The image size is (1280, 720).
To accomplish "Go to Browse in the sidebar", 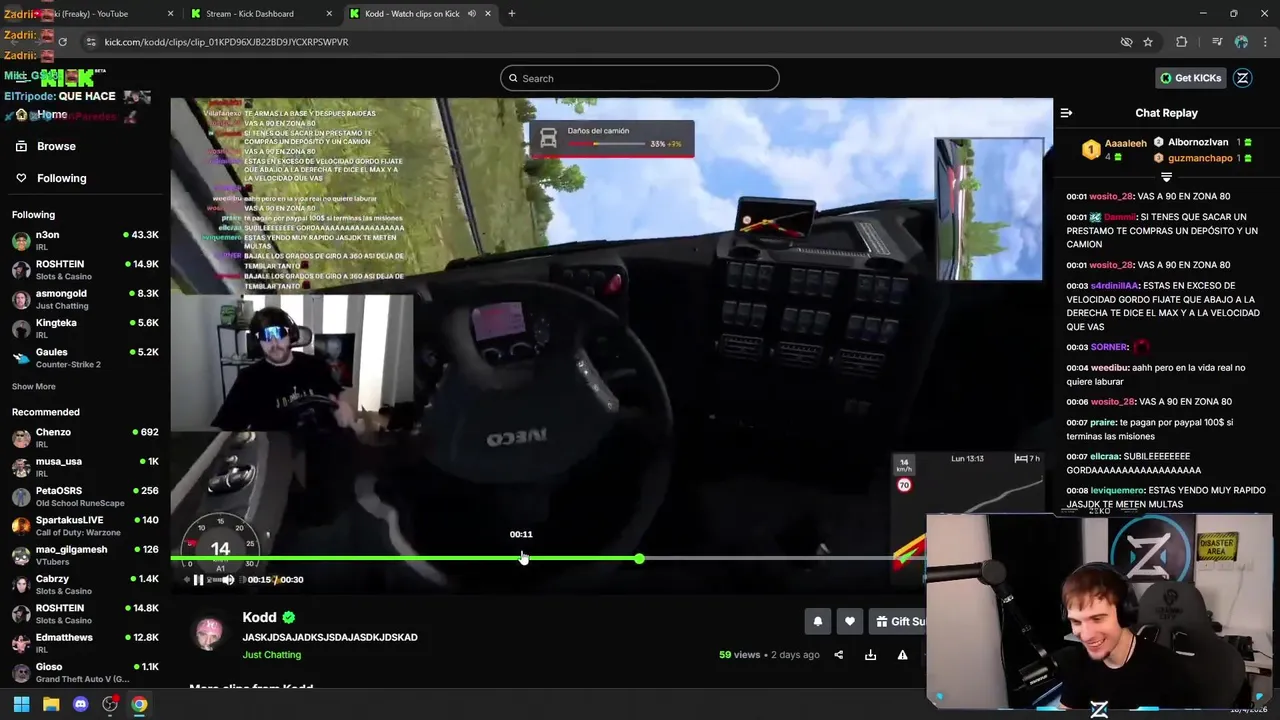I will (56, 146).
